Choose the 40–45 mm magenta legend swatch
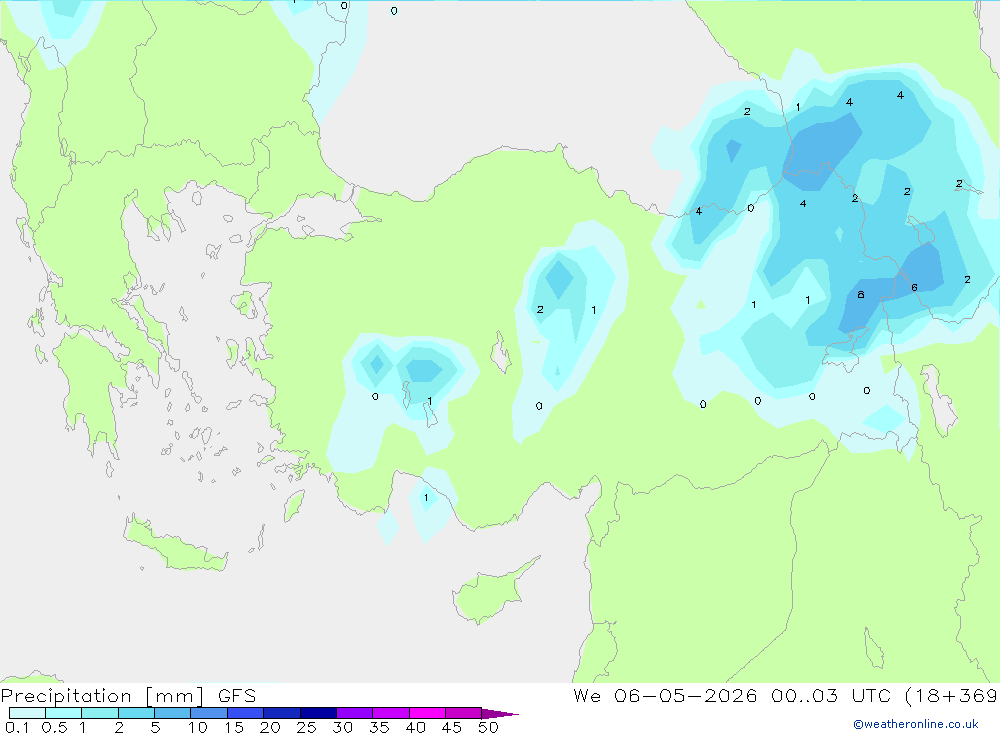Screen dimensions: 1000x733 click(x=427, y=713)
